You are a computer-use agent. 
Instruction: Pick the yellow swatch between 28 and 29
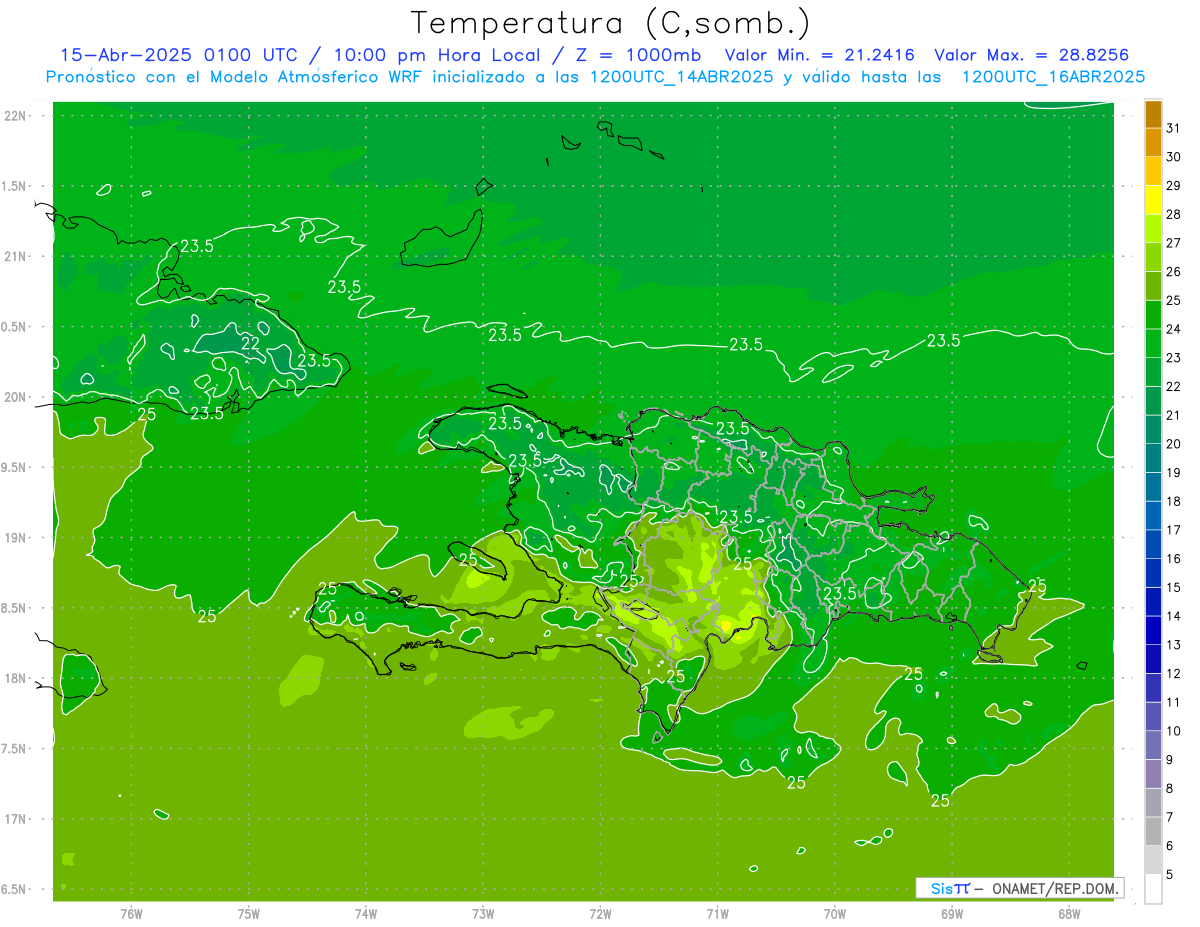point(1153,200)
